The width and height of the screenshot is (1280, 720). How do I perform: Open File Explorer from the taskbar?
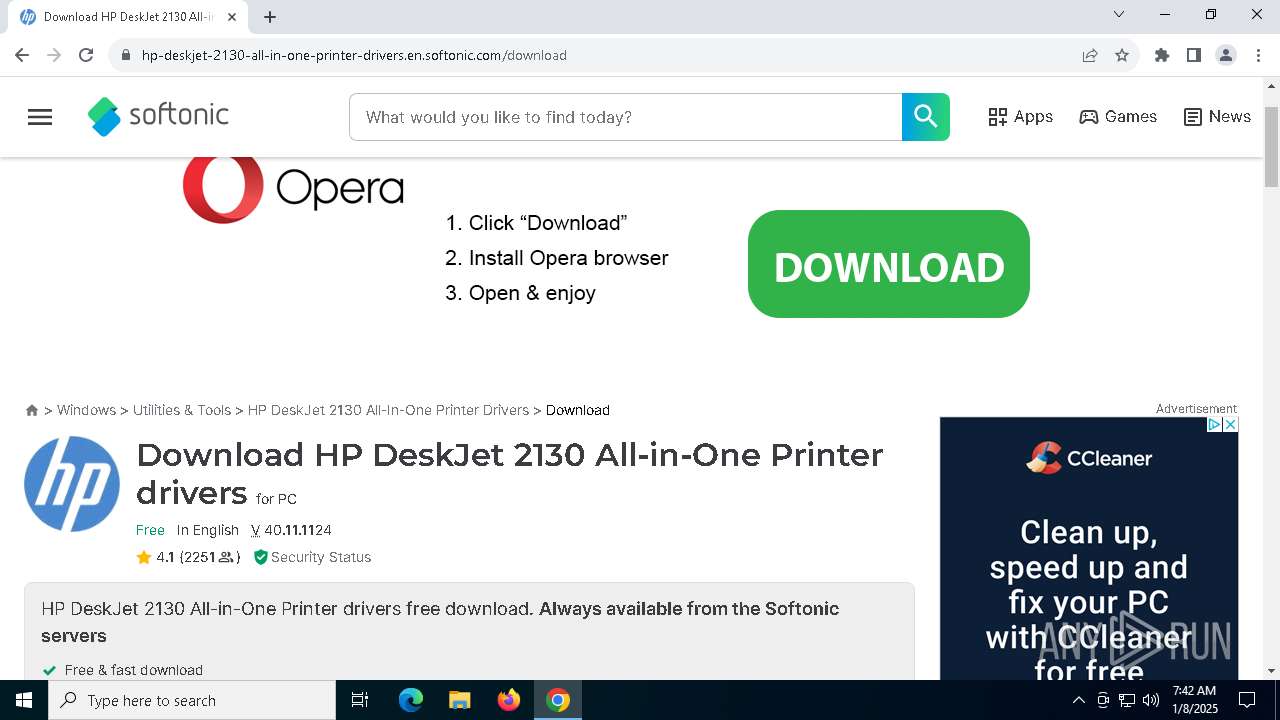click(460, 700)
